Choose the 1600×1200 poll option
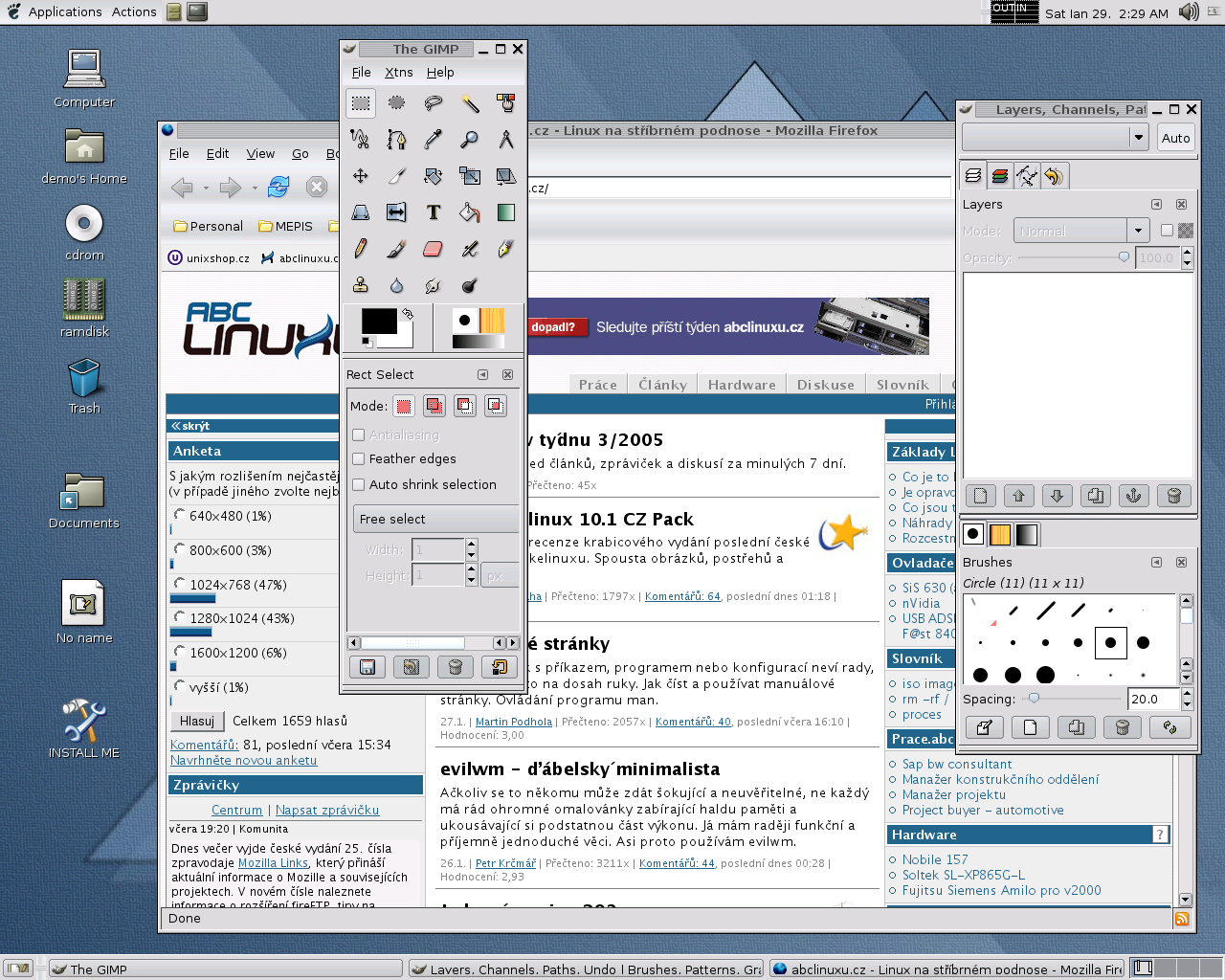The image size is (1225, 980). [x=179, y=653]
